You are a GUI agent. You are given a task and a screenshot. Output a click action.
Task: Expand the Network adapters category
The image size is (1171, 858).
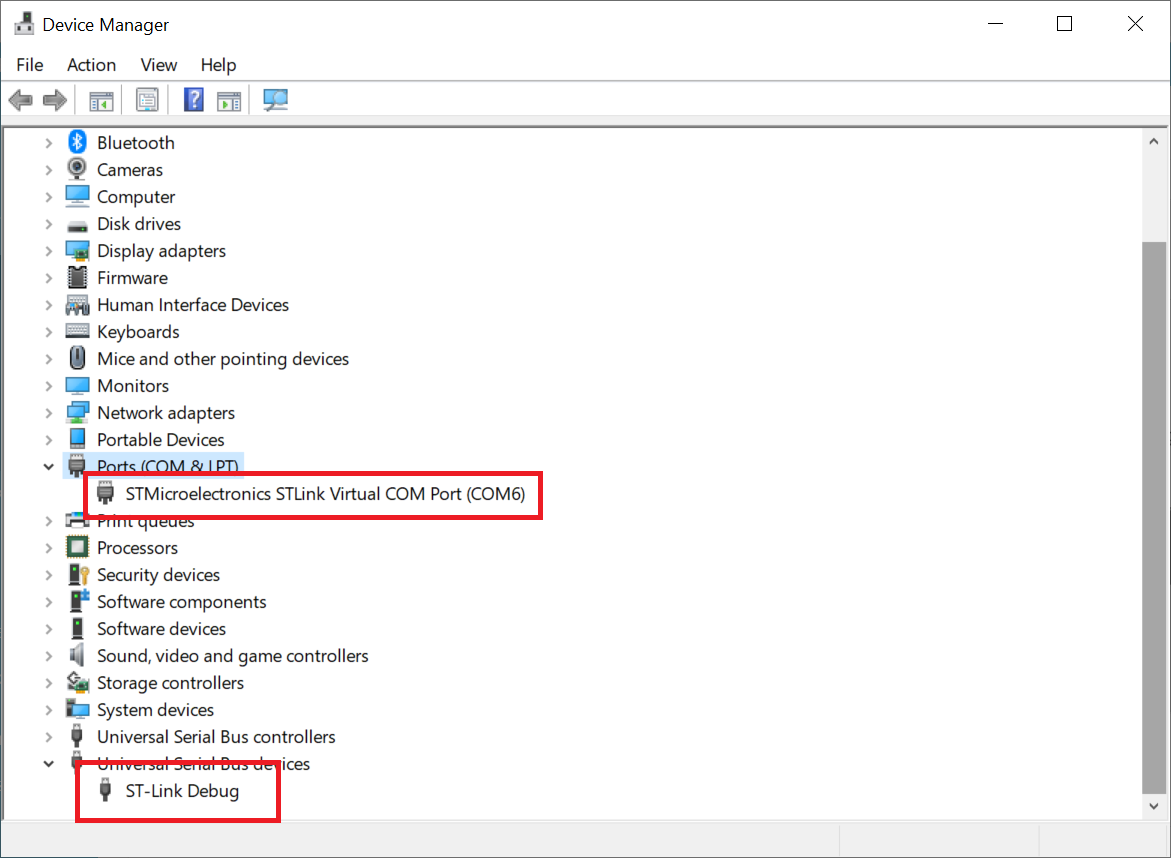[x=48, y=413]
